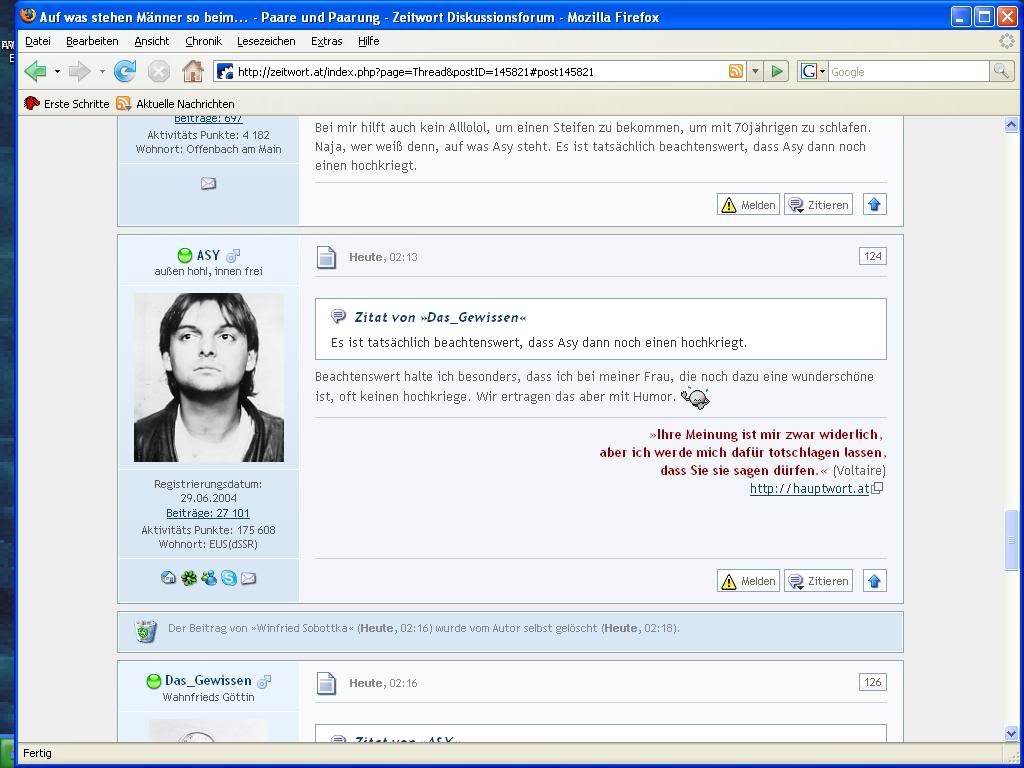This screenshot has height=768, width=1024.
Task: Open ASY's Beiträge: 27 101 link
Action: 208,513
